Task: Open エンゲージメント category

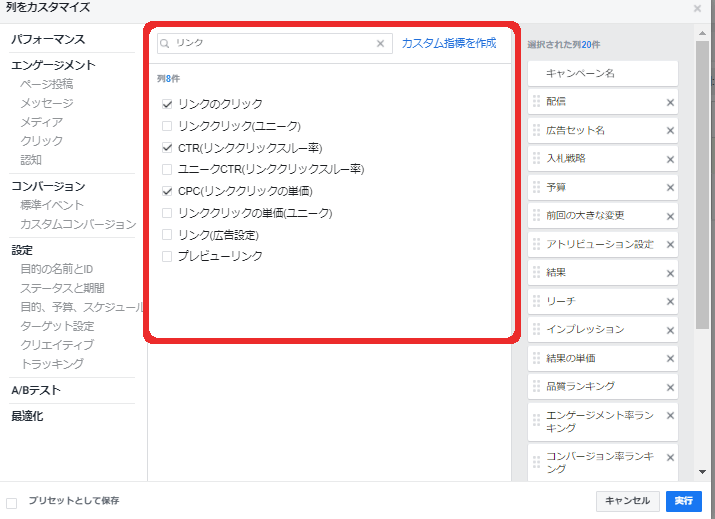Action: click(x=53, y=65)
